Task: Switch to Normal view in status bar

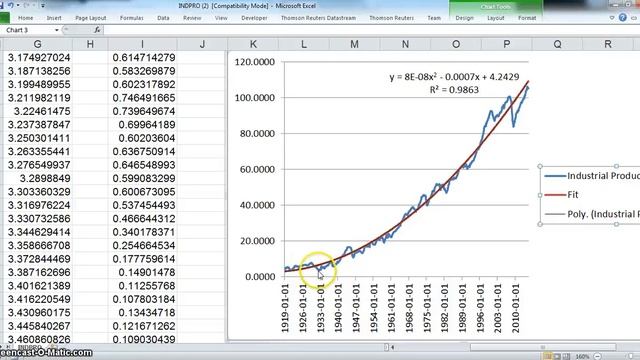Action: point(547,356)
